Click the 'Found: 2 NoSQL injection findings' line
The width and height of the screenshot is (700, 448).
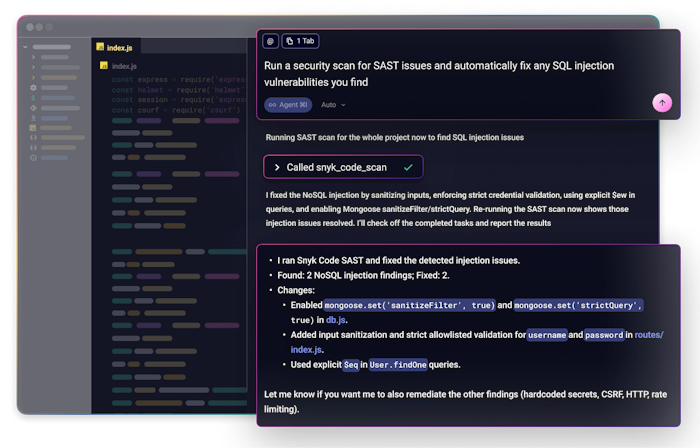[363, 275]
